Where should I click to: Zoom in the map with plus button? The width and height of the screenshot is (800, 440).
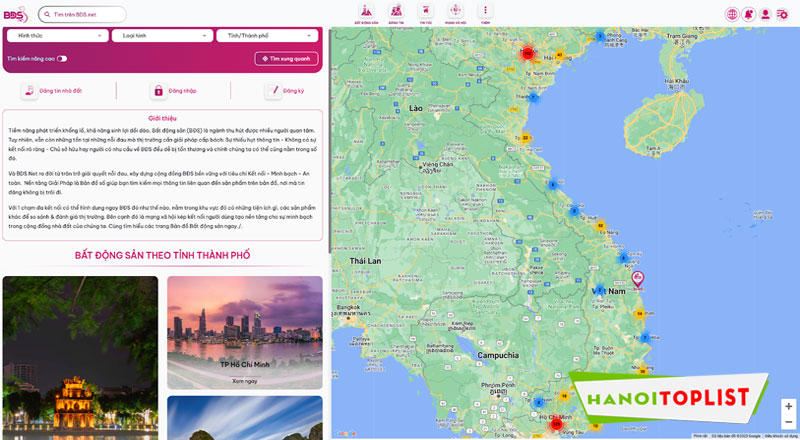coord(788,406)
